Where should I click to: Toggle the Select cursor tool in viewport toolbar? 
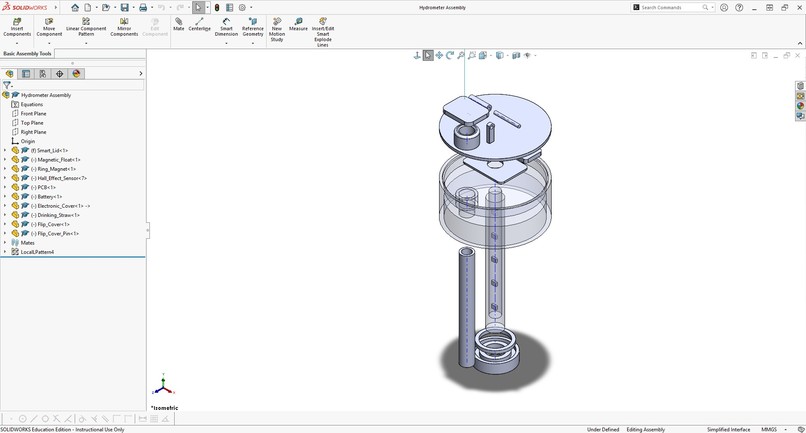point(428,56)
